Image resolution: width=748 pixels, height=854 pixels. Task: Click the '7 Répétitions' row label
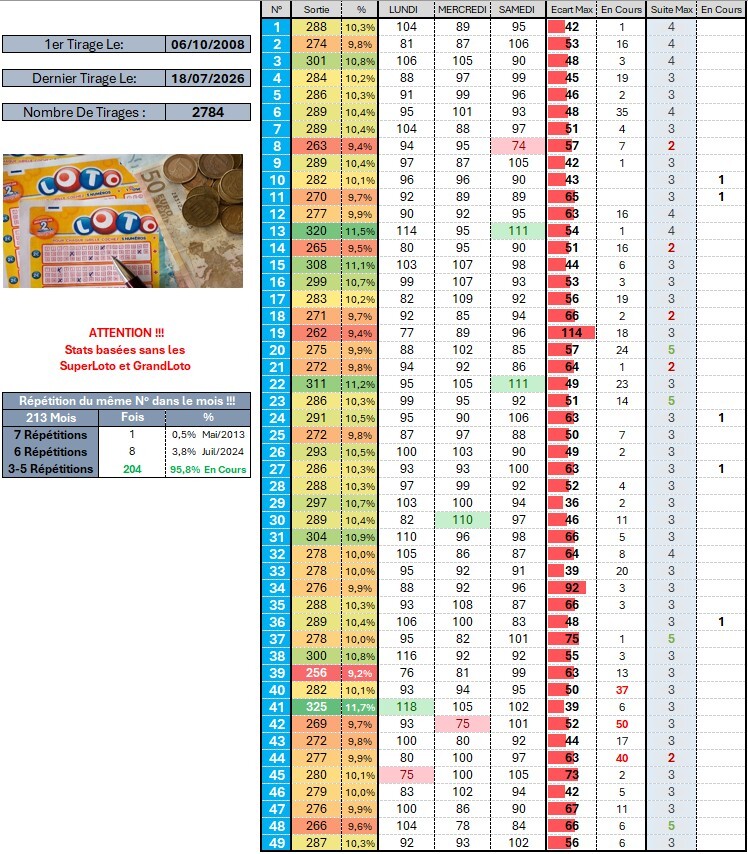[51, 435]
